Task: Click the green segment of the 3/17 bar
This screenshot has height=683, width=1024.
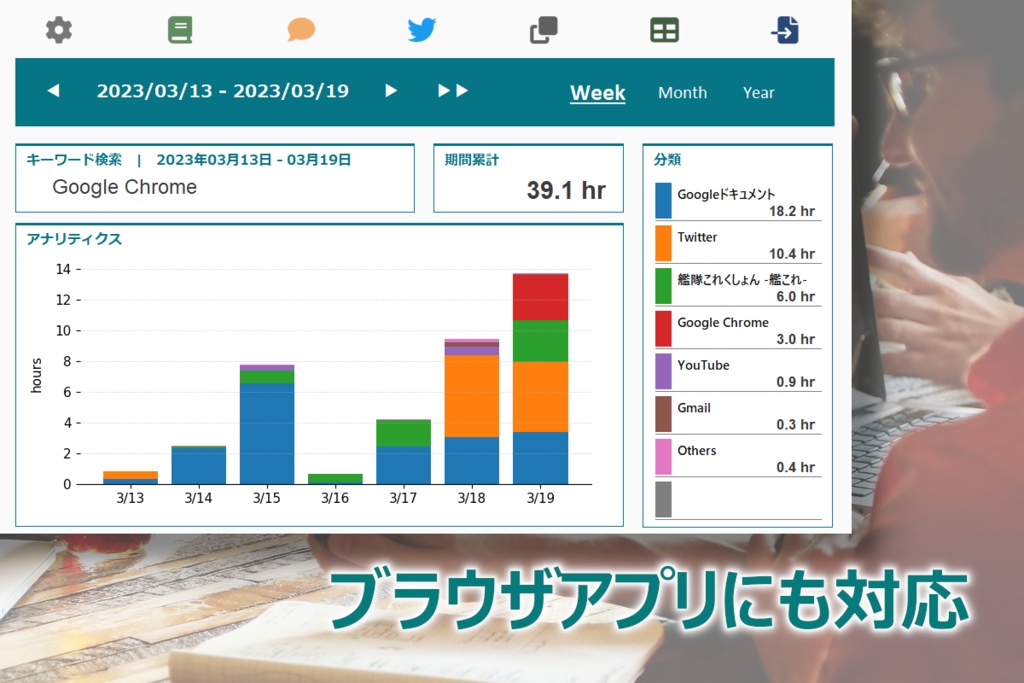Action: point(404,434)
